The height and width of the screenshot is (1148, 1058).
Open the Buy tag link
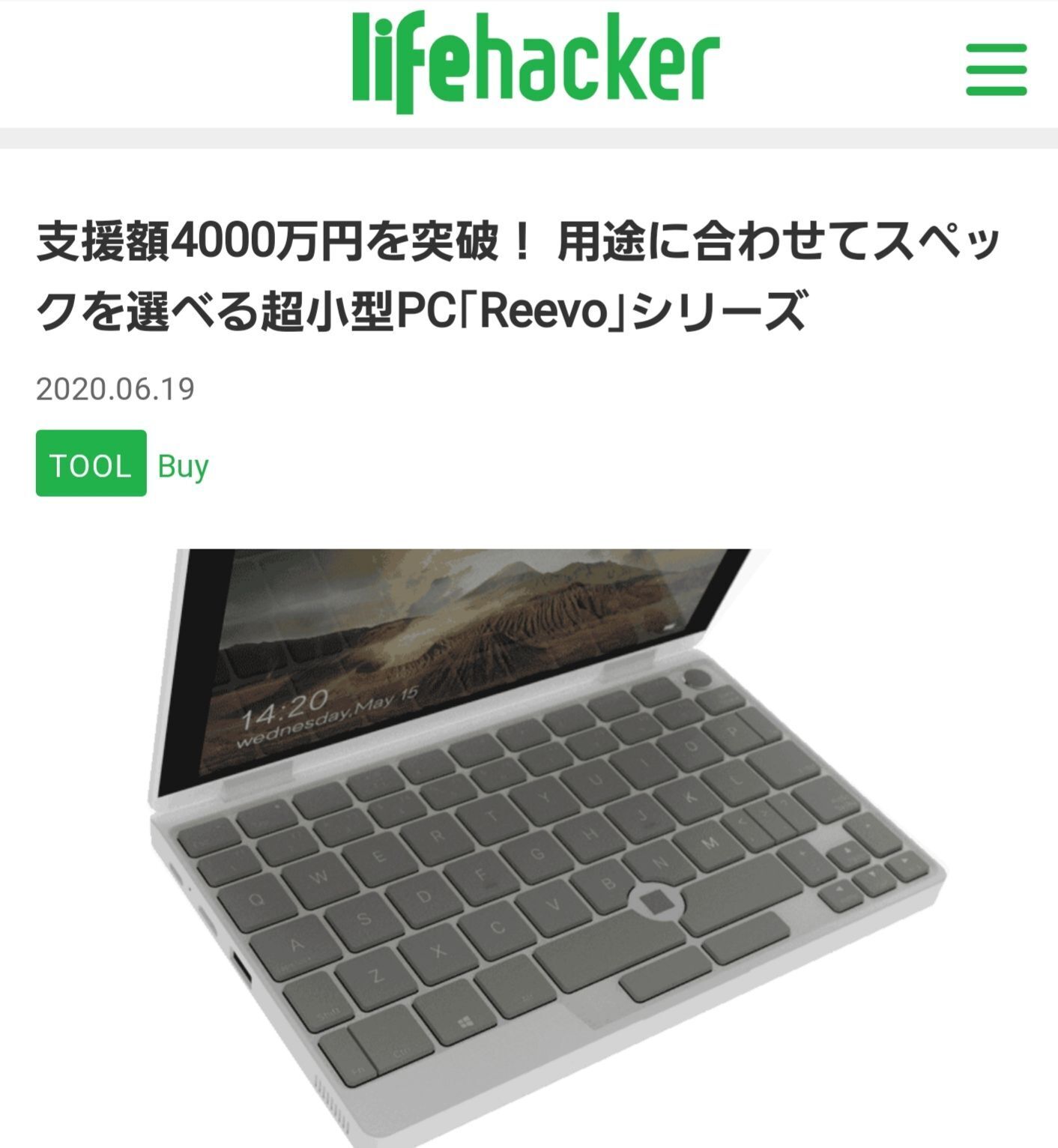[x=183, y=466]
